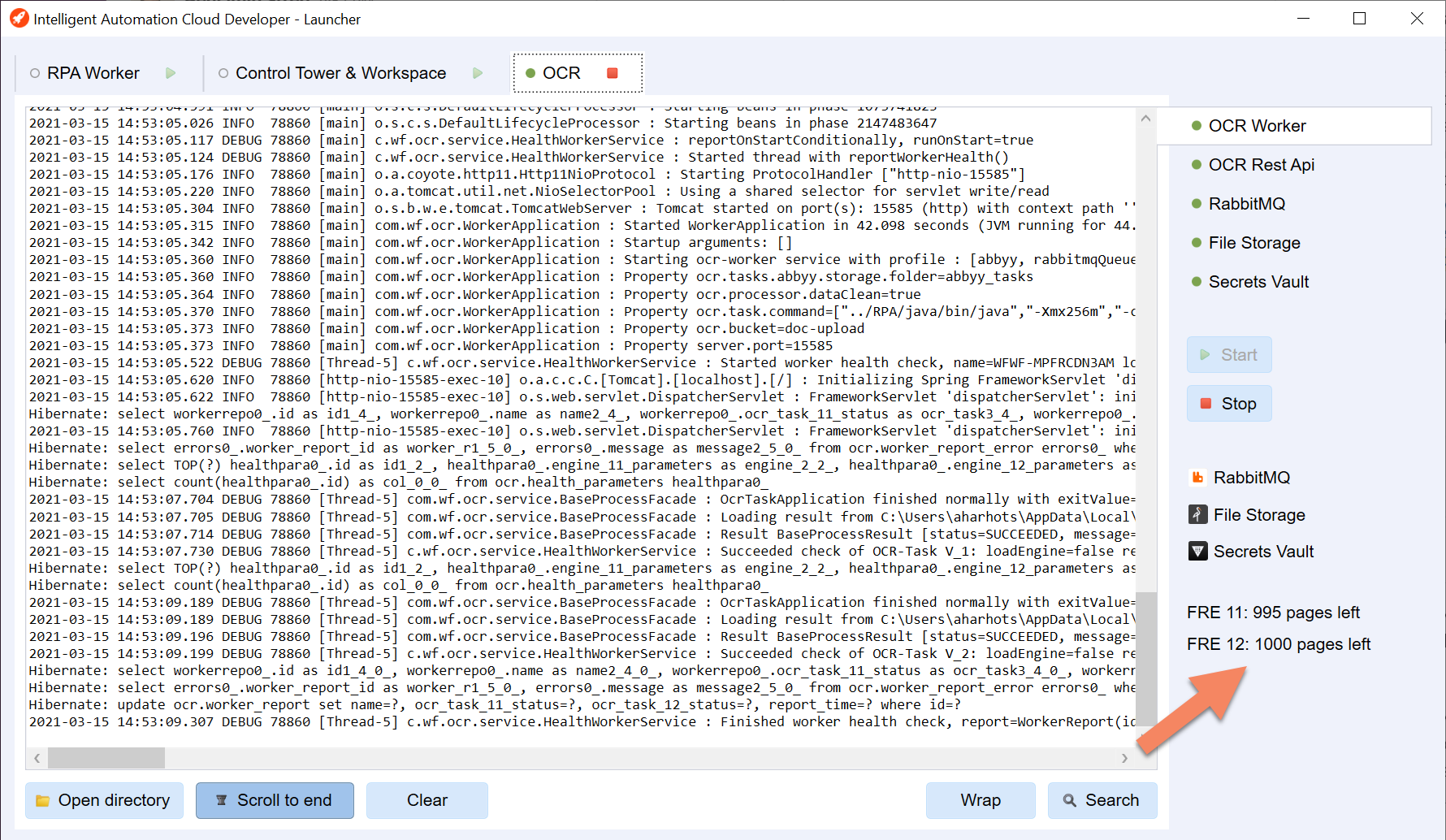Screen dimensions: 1446x840
Task: Click the disabled Start button
Action: pos(1229,355)
